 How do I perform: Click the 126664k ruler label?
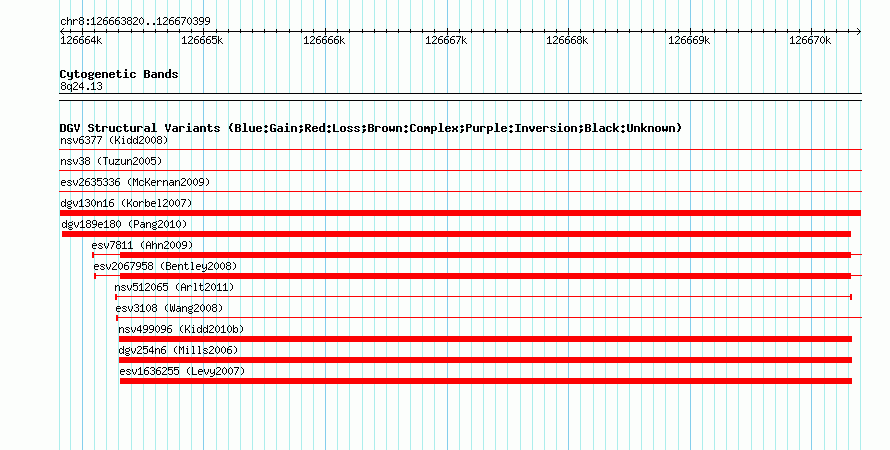(x=81, y=40)
